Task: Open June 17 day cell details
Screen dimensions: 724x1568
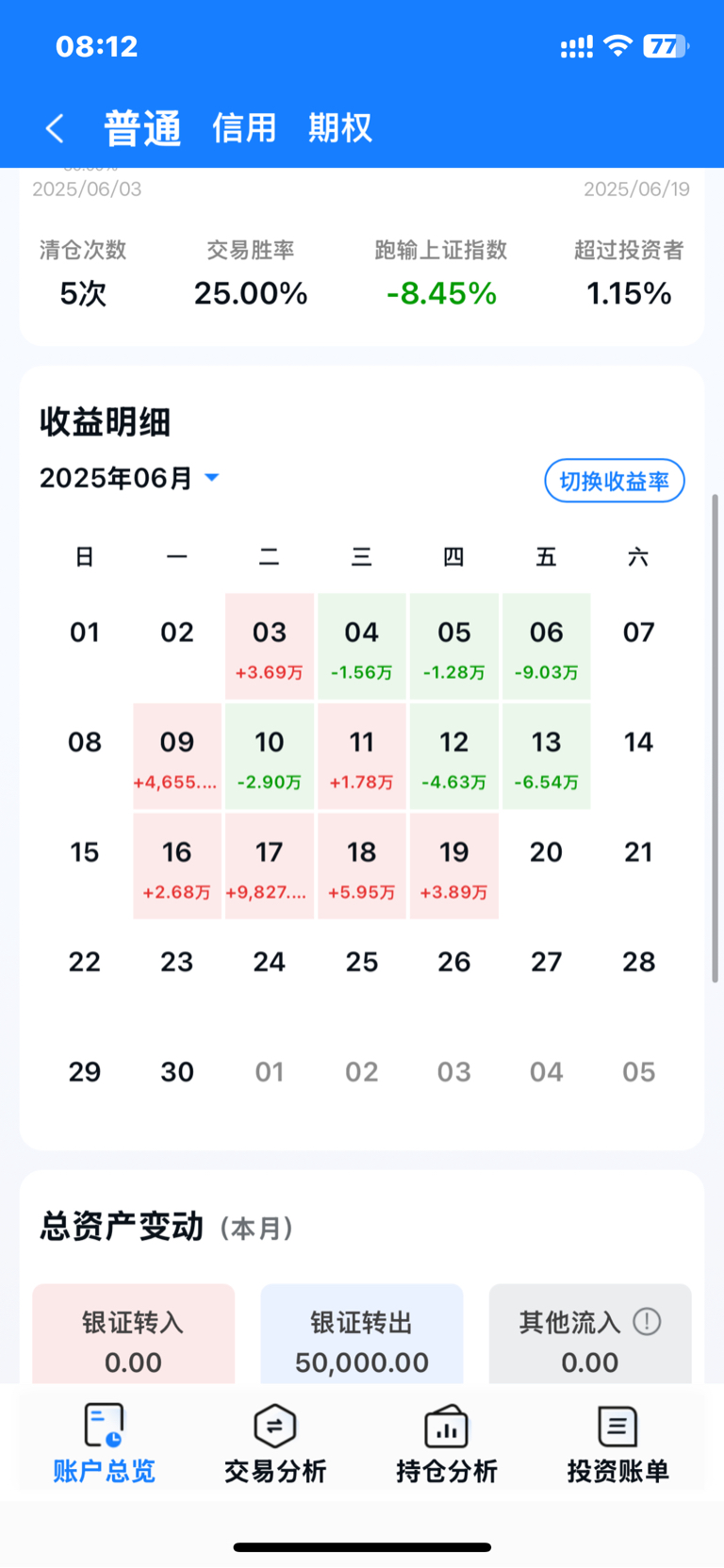Action: pos(270,866)
